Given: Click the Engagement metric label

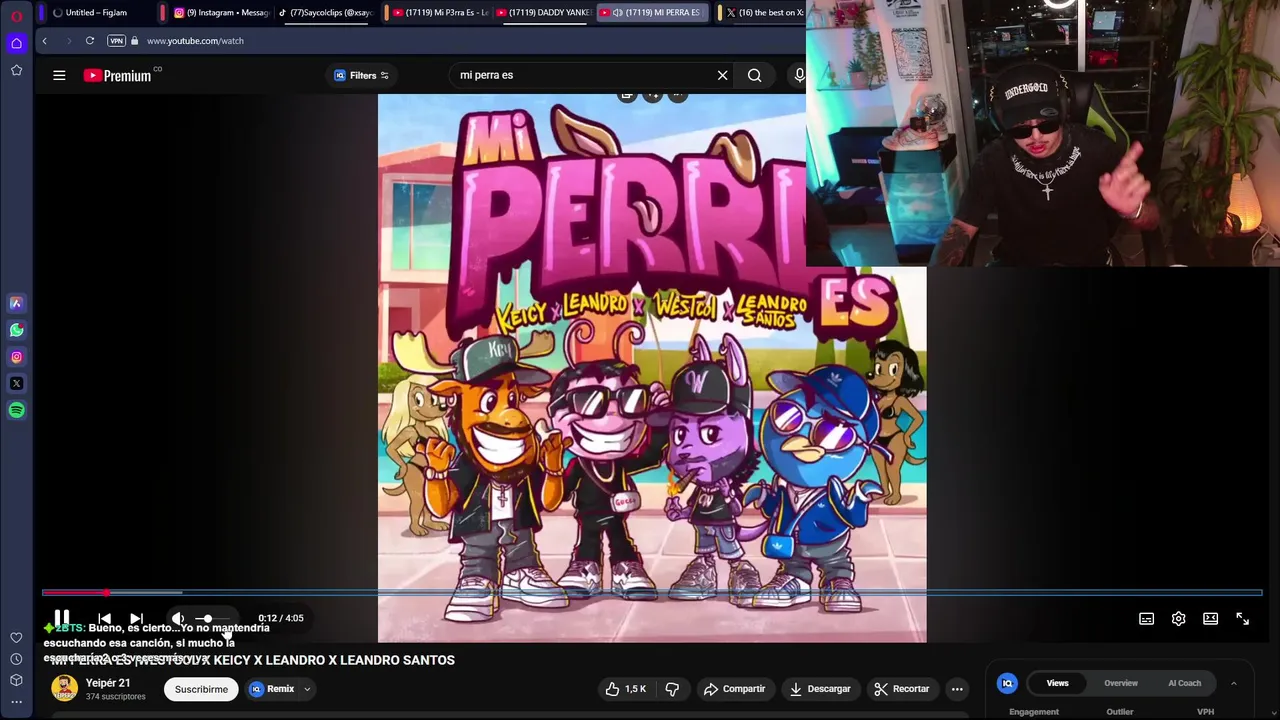Looking at the screenshot, I should pos(1034,712).
